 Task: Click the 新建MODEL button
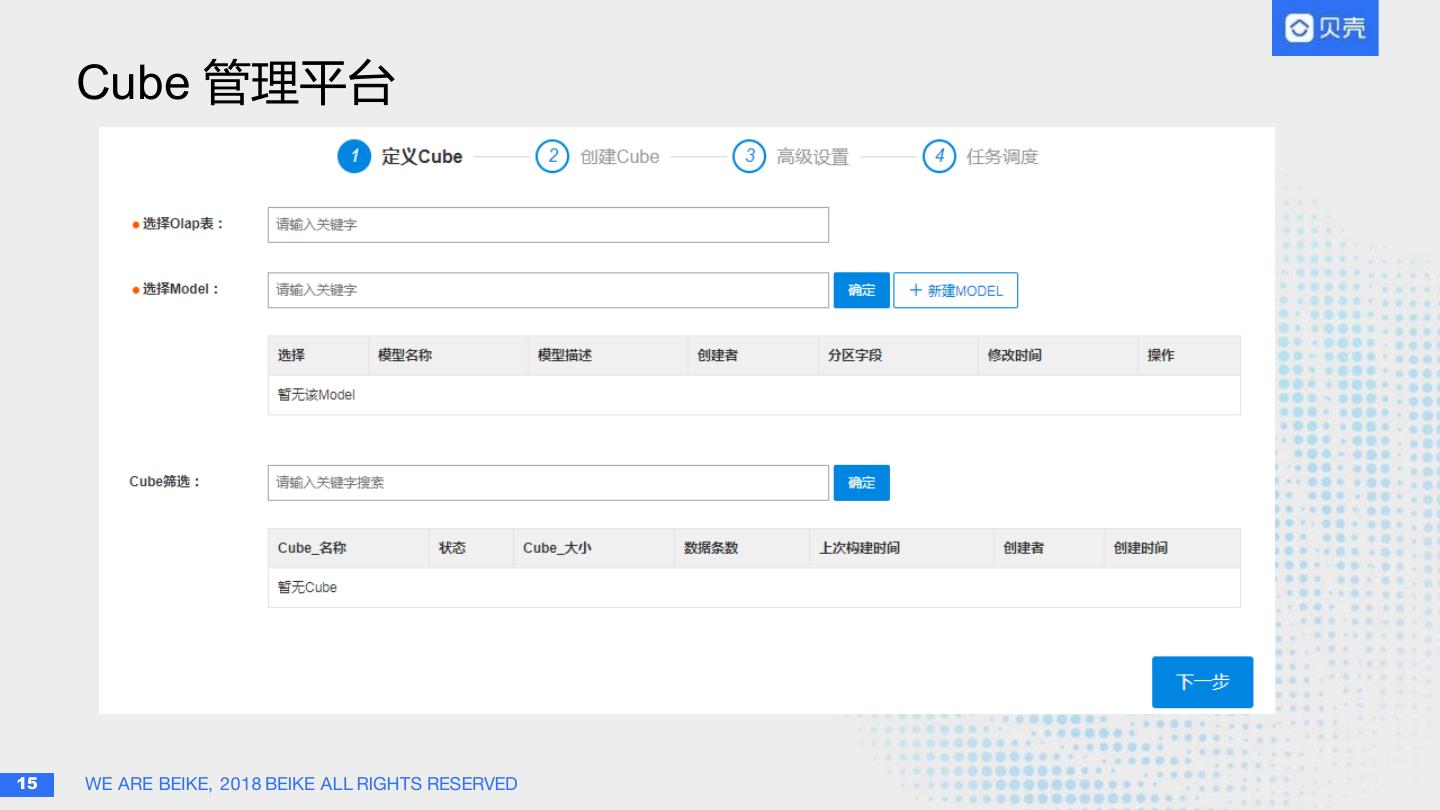pyautogui.click(x=955, y=290)
